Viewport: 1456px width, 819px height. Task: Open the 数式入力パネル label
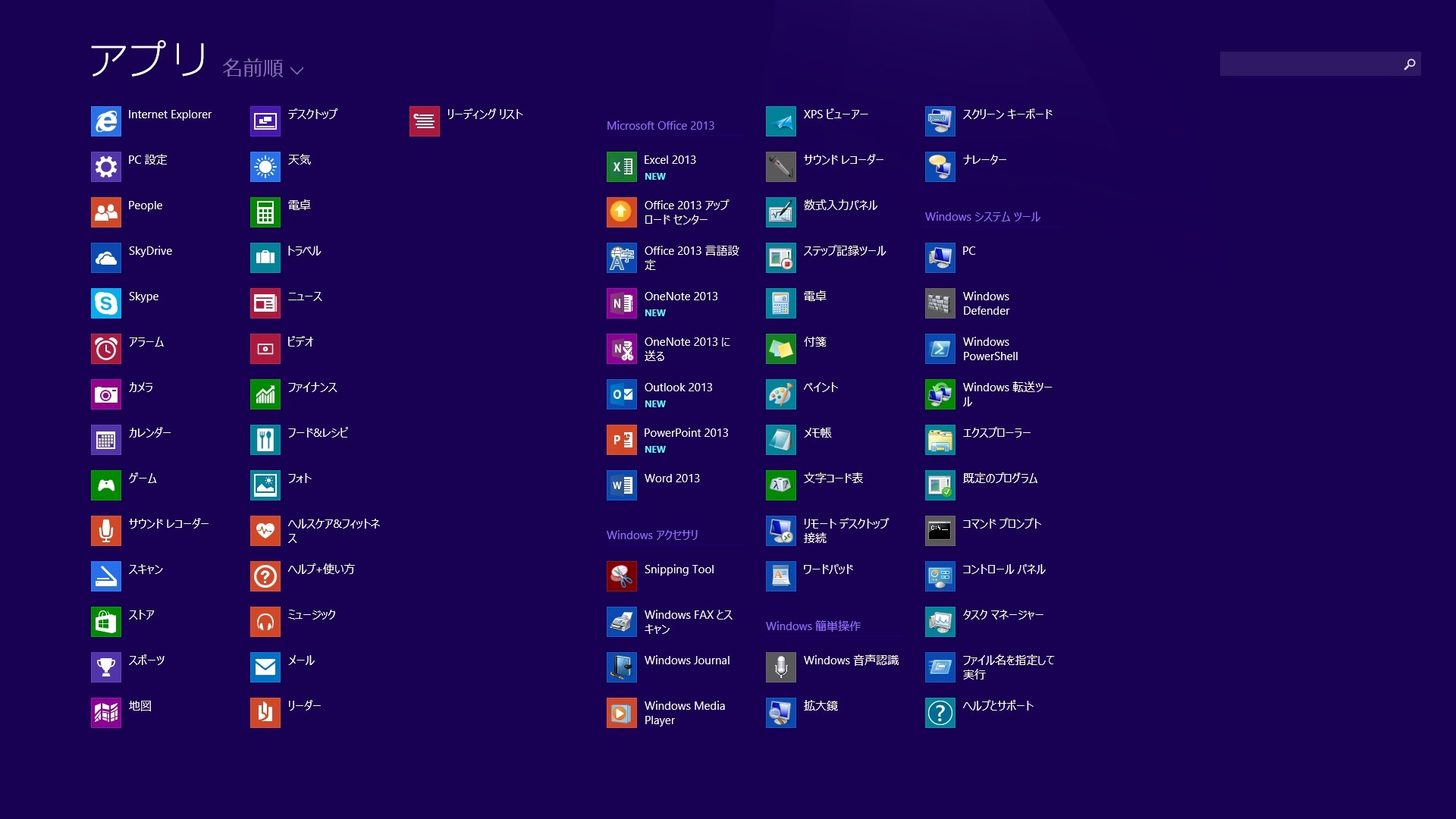840,206
